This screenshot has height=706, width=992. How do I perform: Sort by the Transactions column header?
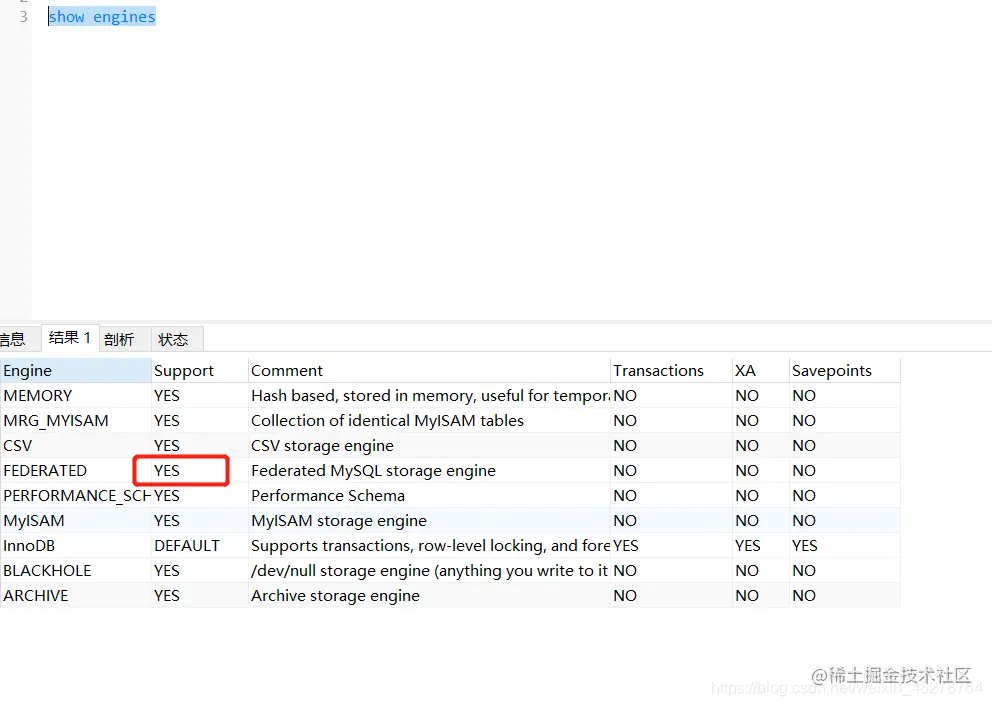671,371
